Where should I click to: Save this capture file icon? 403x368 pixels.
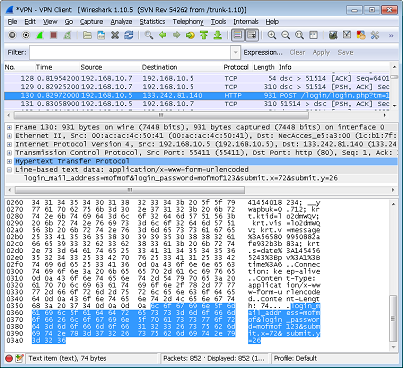(x=101, y=35)
